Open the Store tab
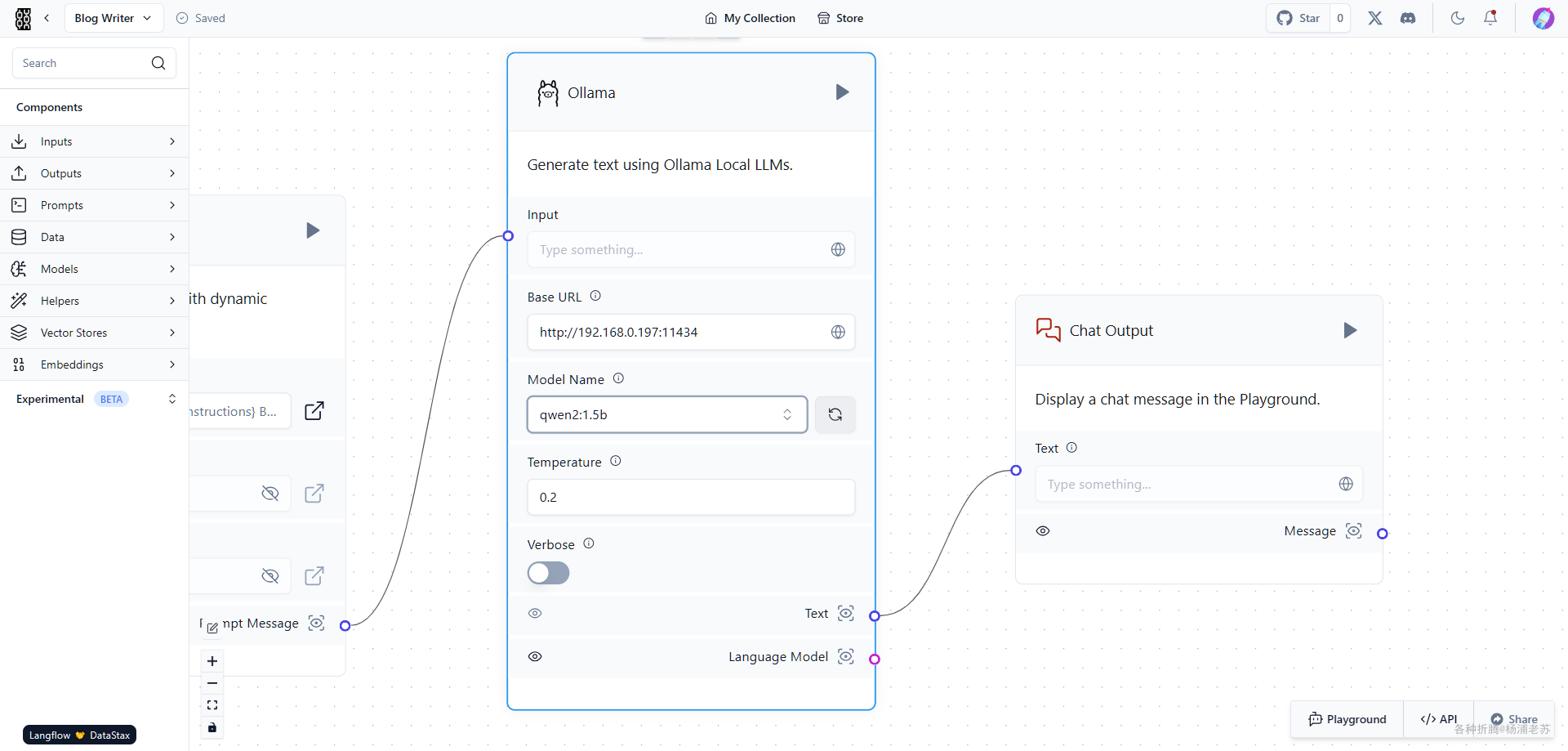 [x=840, y=18]
